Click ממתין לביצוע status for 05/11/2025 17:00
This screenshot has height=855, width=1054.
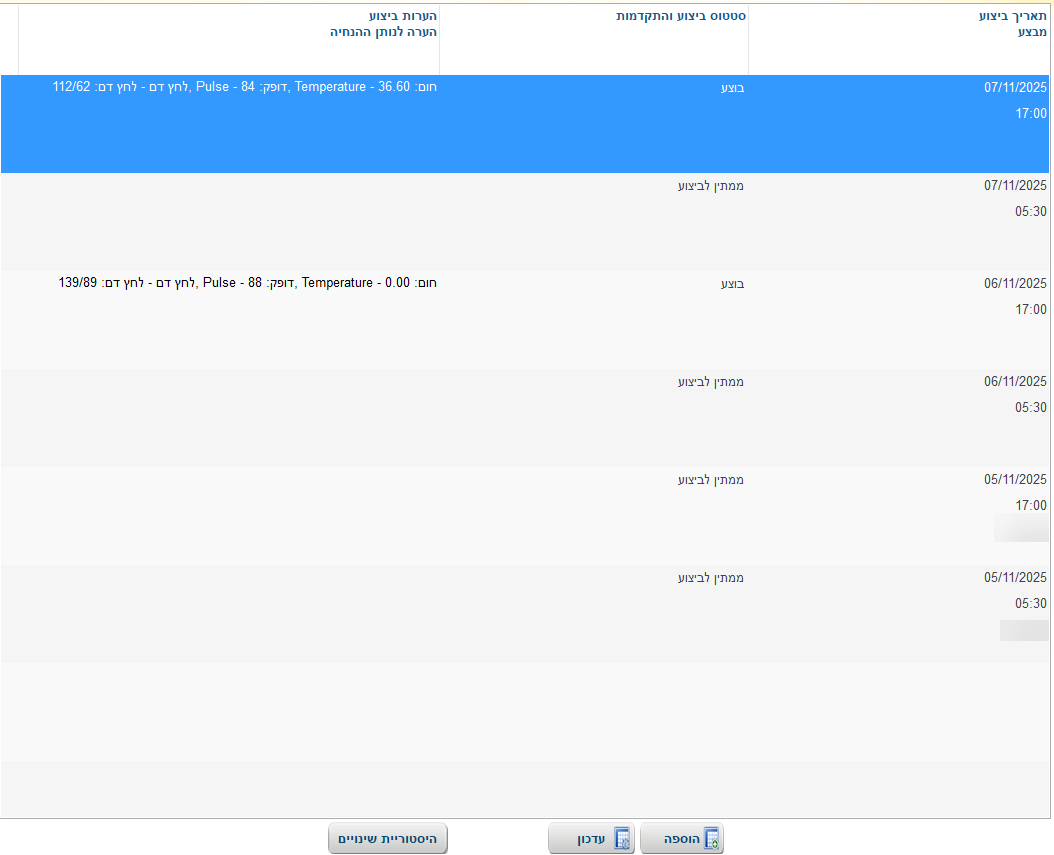click(711, 480)
